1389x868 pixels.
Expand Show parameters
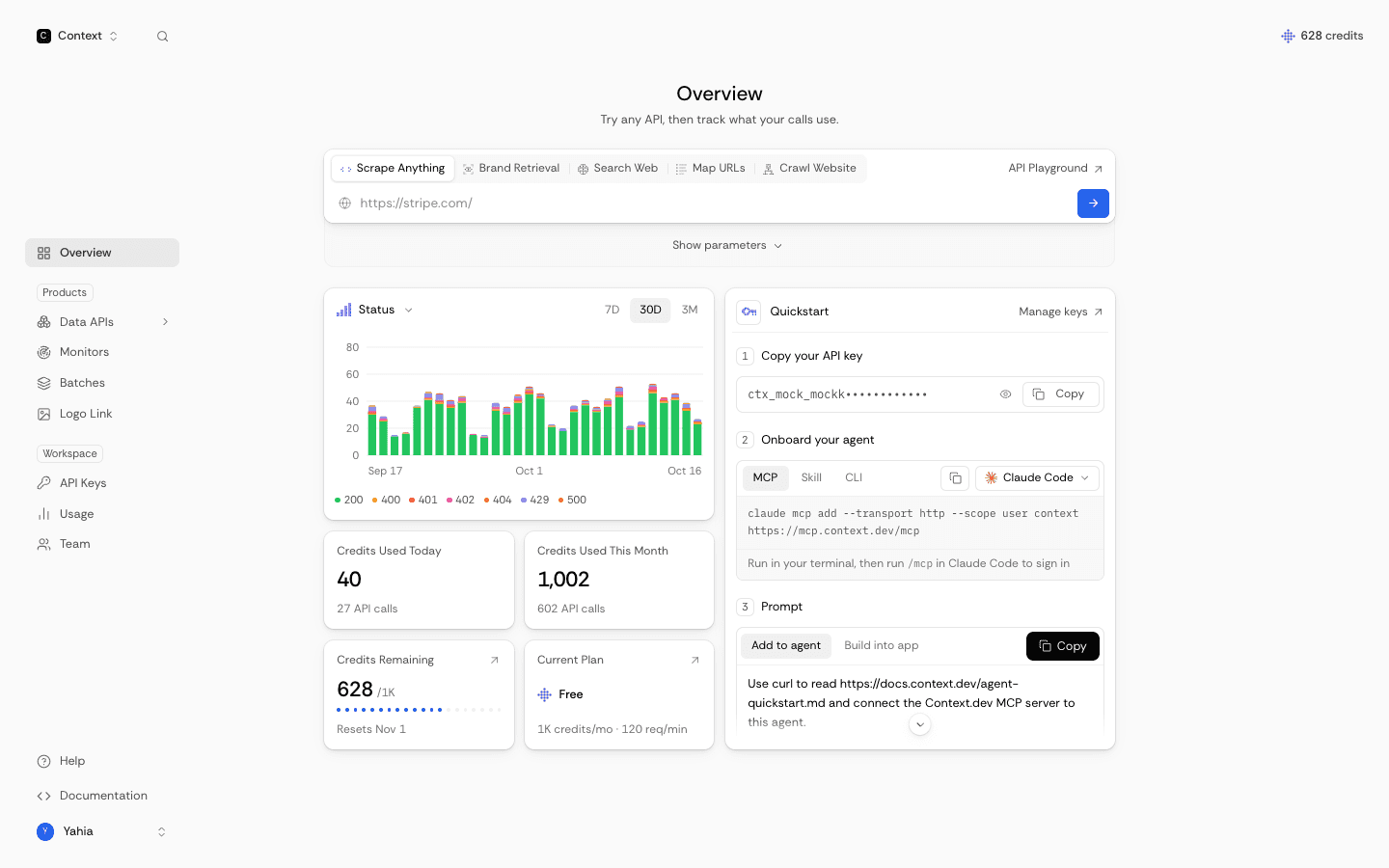[x=727, y=245]
